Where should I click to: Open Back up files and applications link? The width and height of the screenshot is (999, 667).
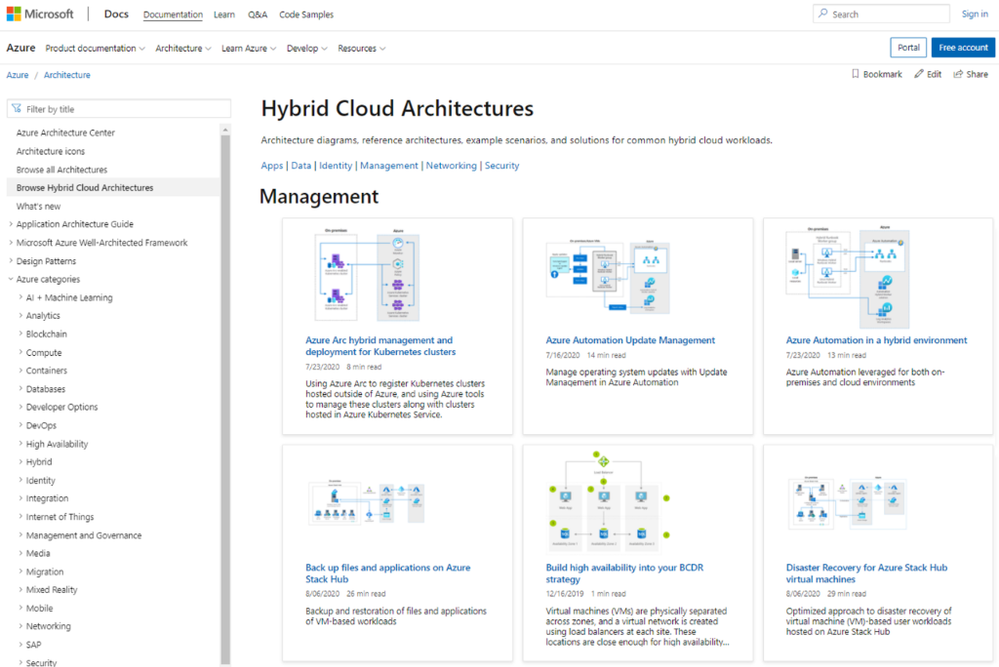[387, 573]
